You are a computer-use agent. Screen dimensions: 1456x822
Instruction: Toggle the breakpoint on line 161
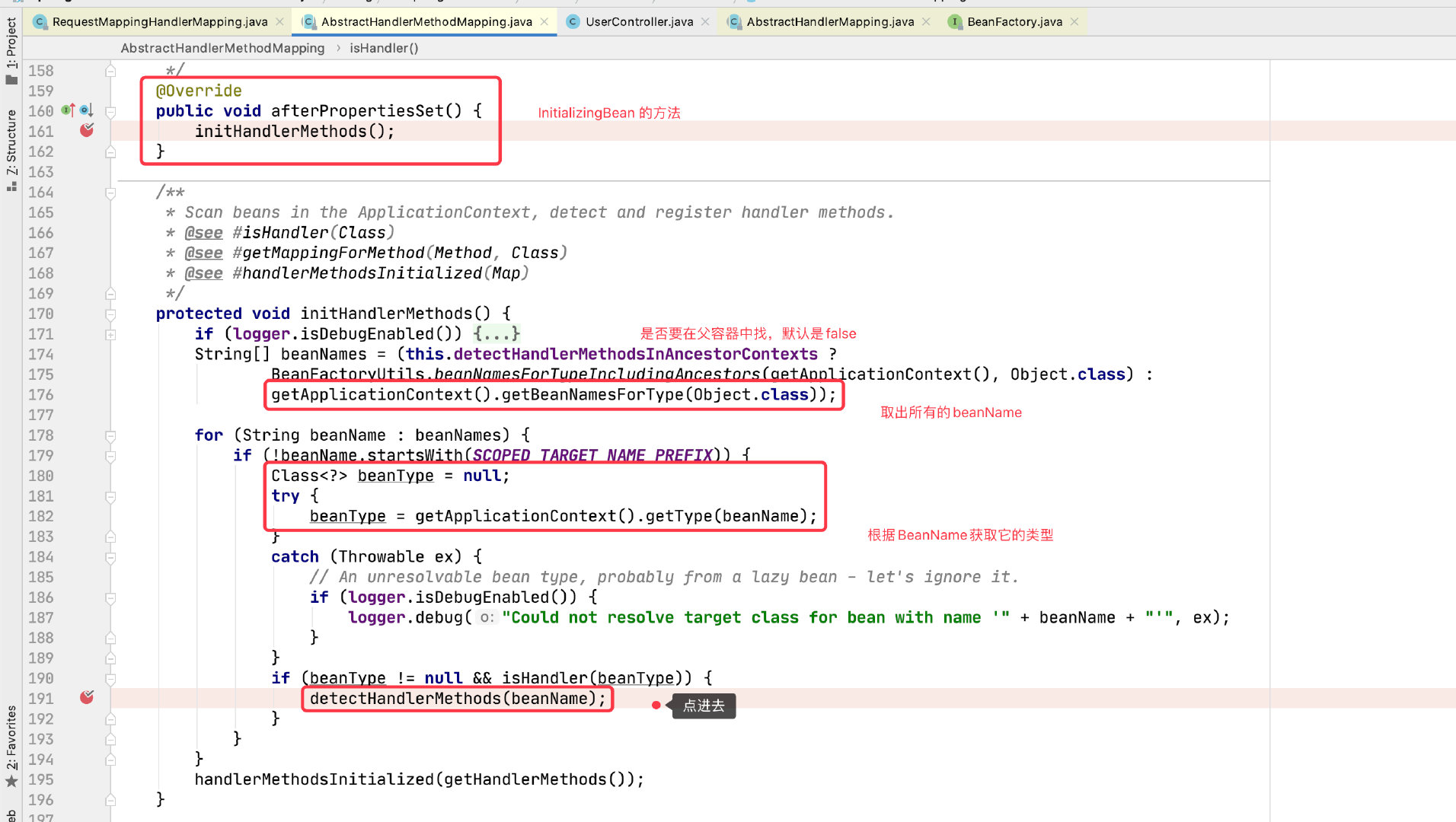coord(87,131)
